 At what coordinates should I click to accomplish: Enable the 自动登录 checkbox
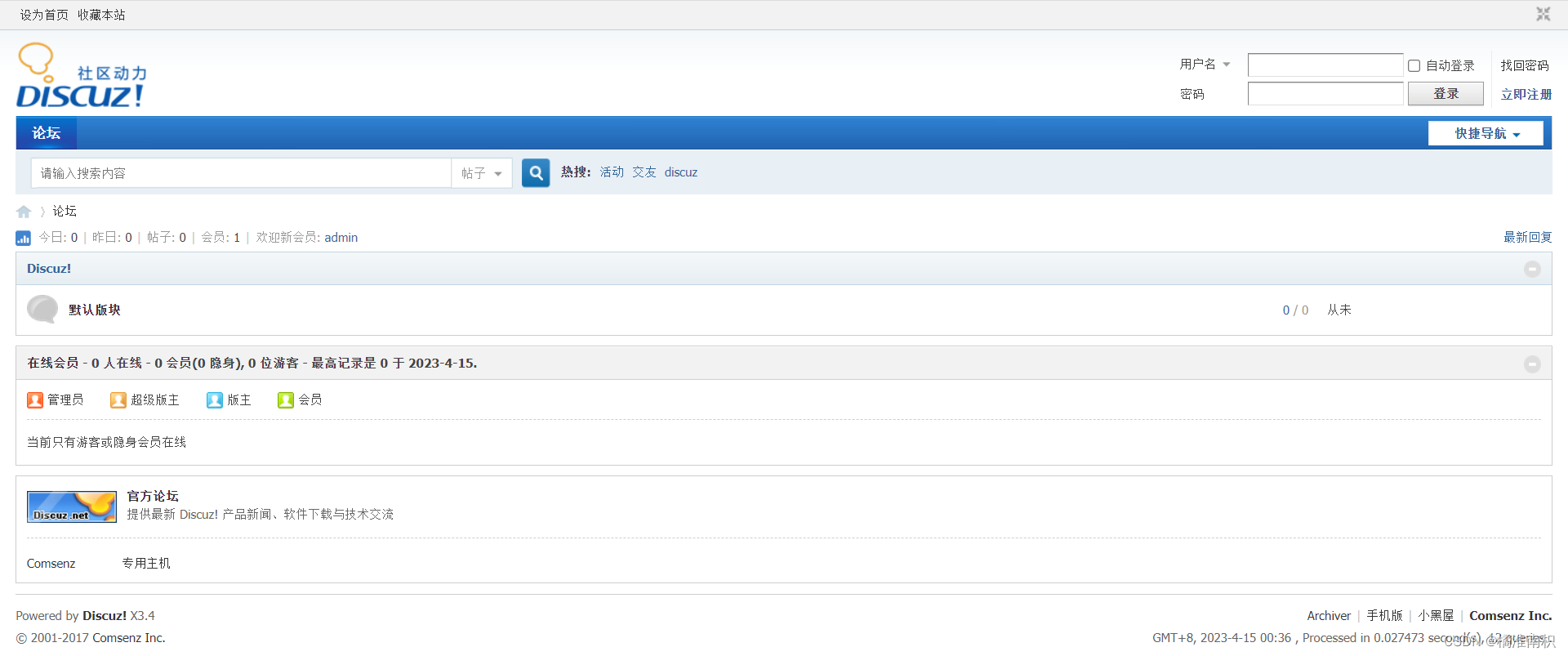pyautogui.click(x=1414, y=65)
